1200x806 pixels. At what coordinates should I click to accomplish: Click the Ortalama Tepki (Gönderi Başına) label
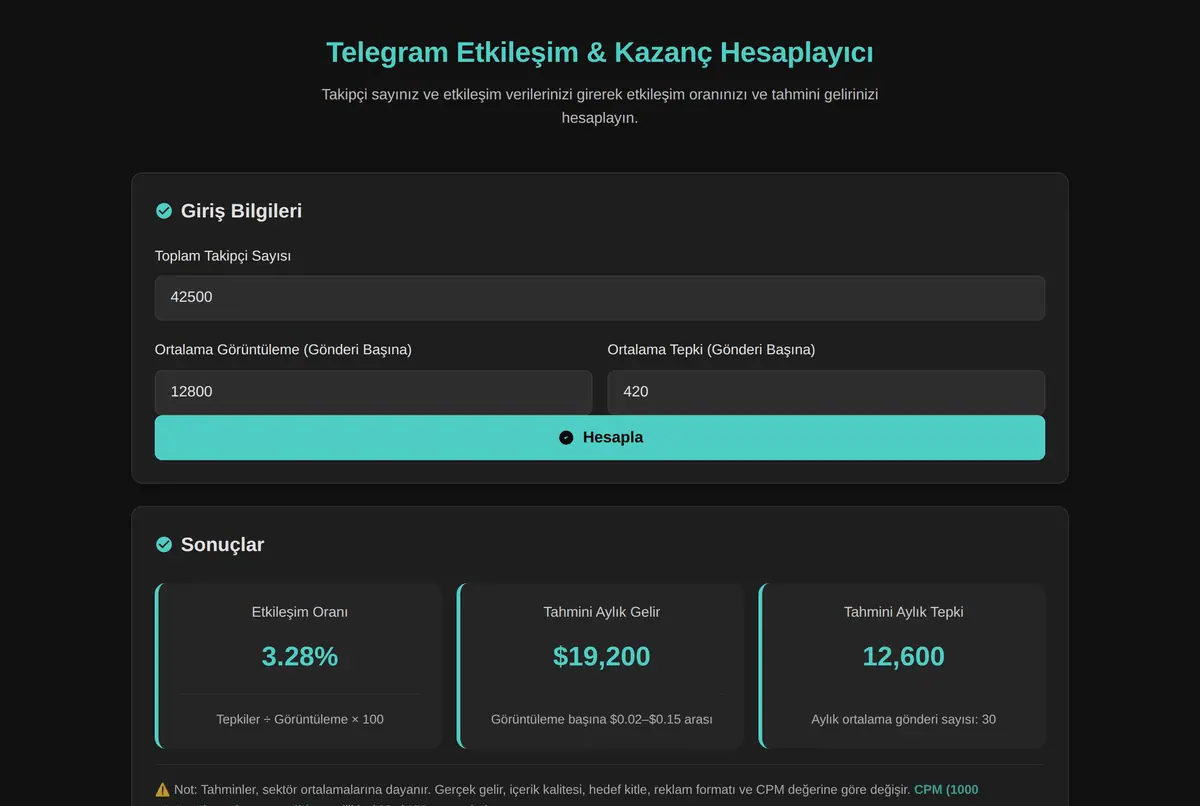[x=711, y=350]
